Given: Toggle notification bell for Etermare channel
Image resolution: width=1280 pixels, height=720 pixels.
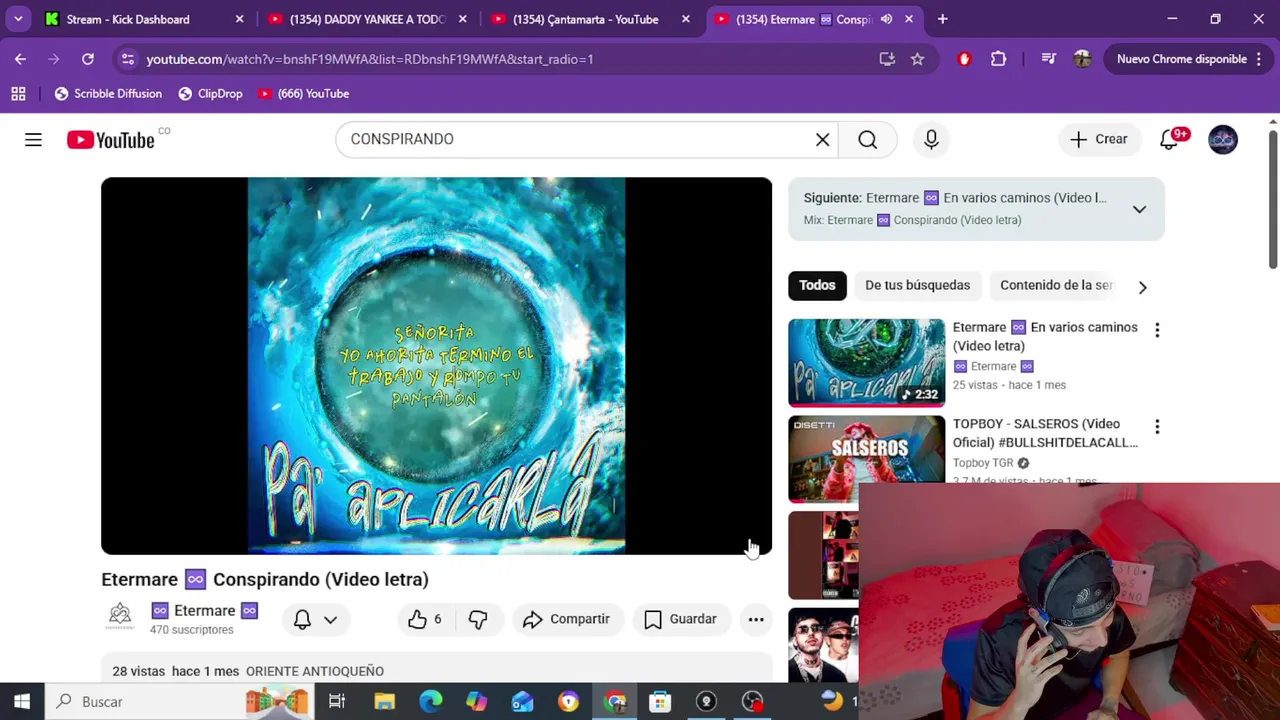Looking at the screenshot, I should 302,619.
